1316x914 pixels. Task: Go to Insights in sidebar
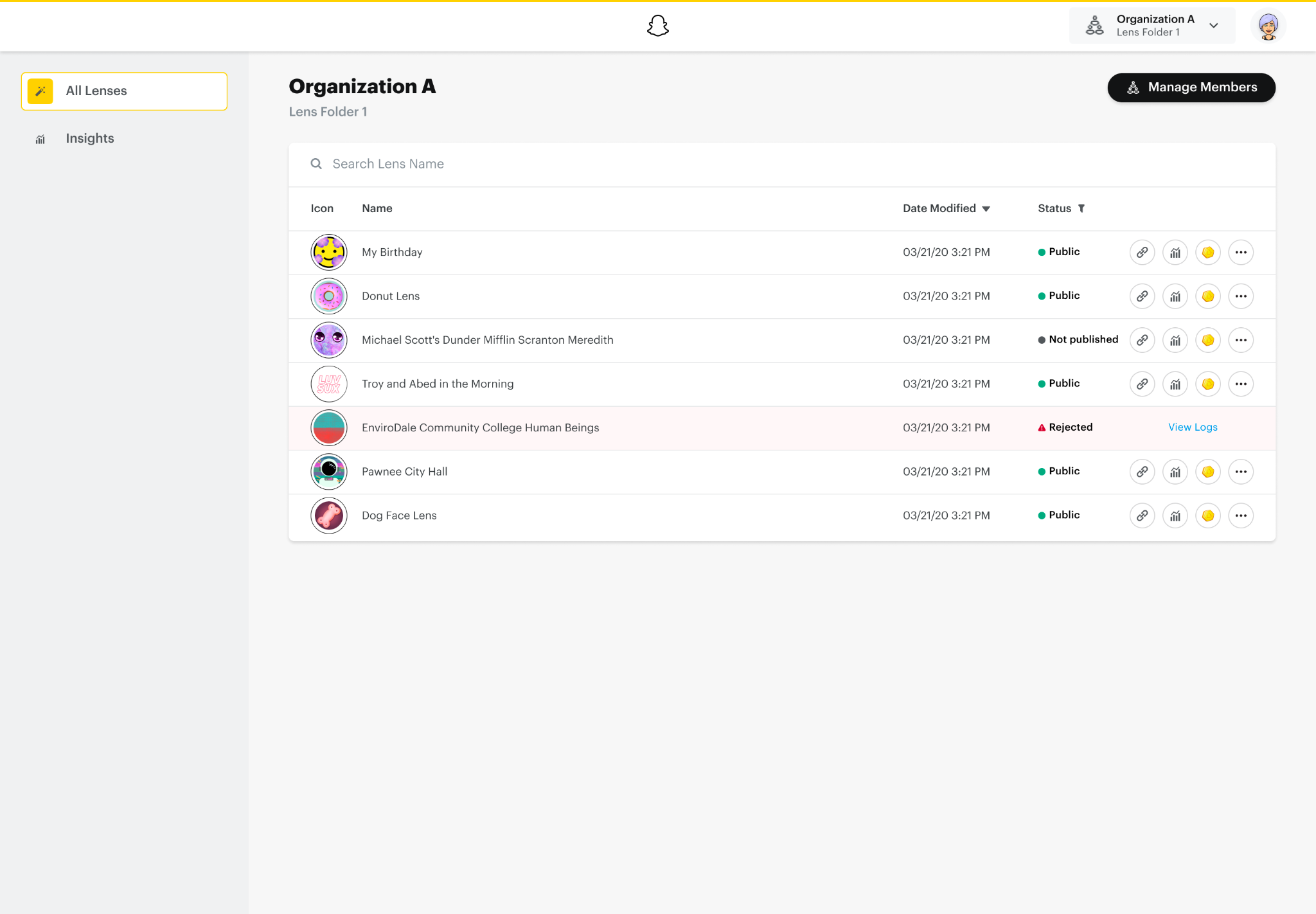point(89,139)
